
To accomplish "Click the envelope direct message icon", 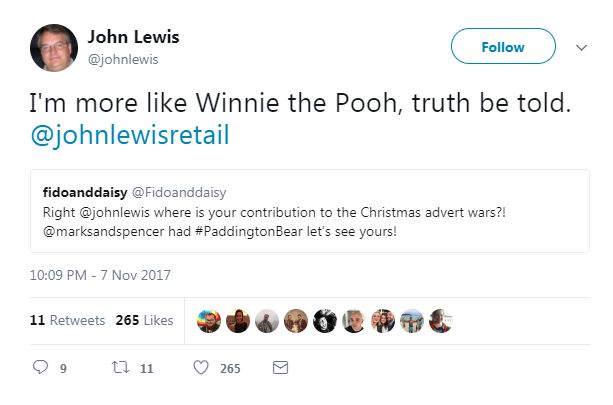I will (x=280, y=367).
